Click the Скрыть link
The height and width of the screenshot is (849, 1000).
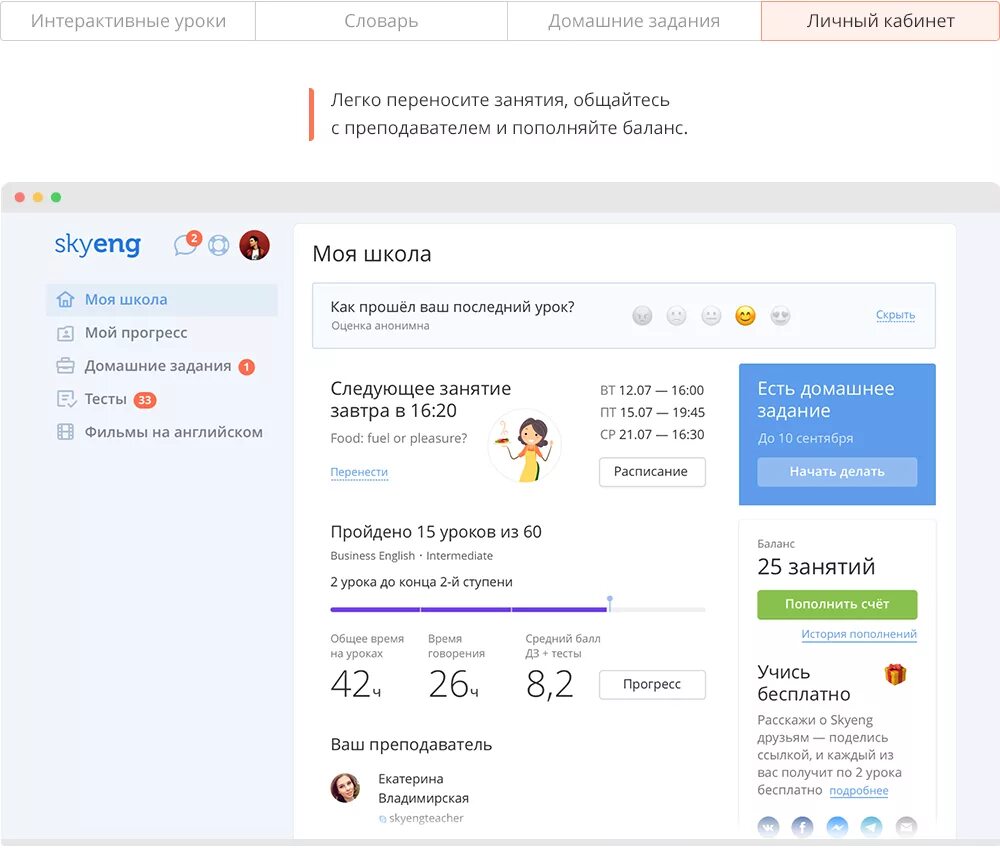pyautogui.click(x=895, y=315)
